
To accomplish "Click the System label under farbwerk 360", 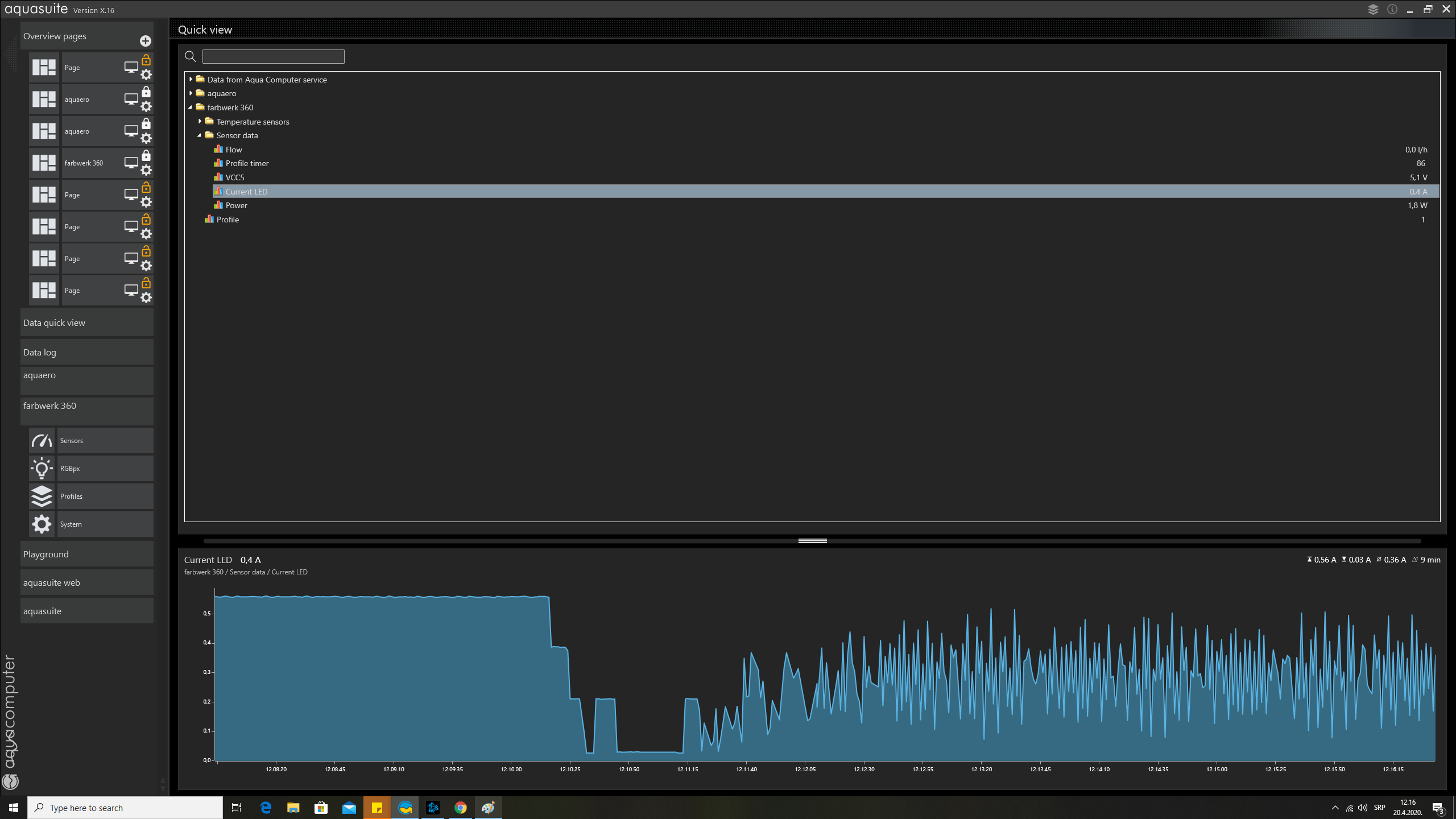I will pyautogui.click(x=71, y=524).
